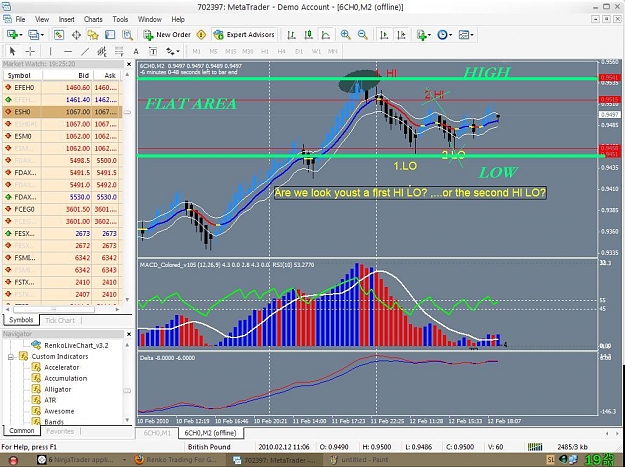This screenshot has width=625, height=467.
Task: Close the Navigator panel
Action: pyautogui.click(x=129, y=334)
